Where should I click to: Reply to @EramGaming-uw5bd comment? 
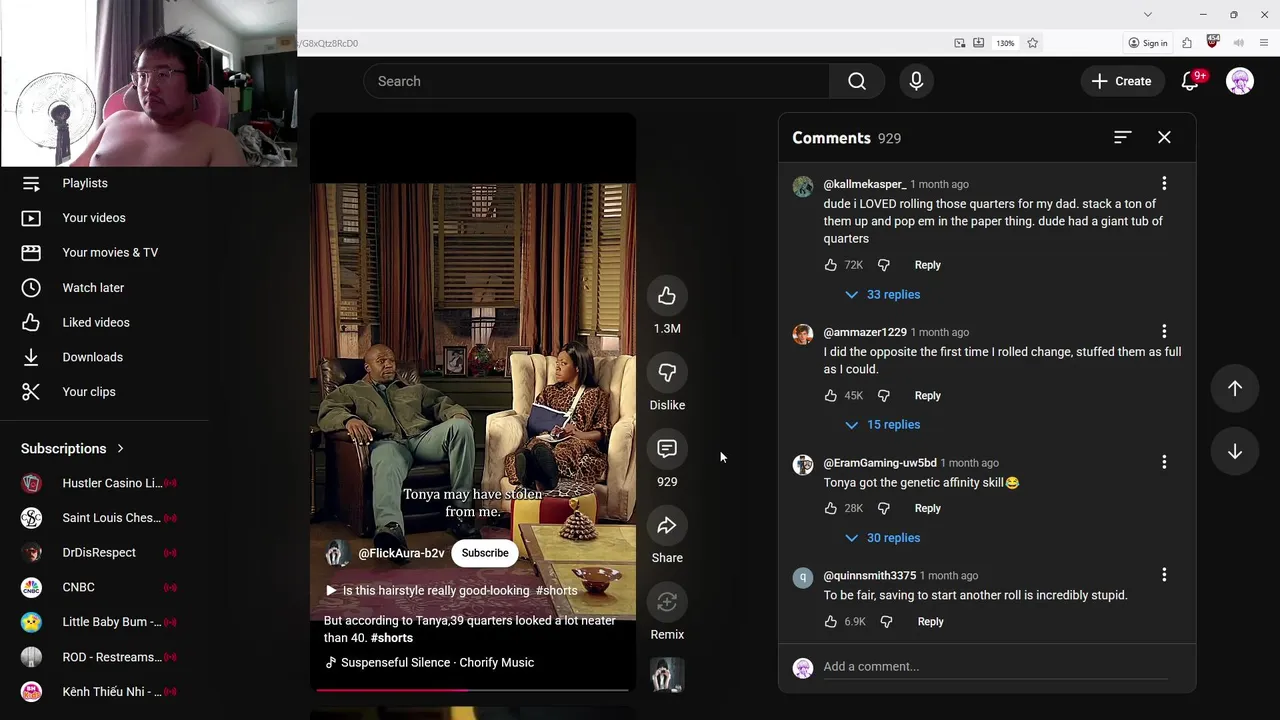pos(927,508)
